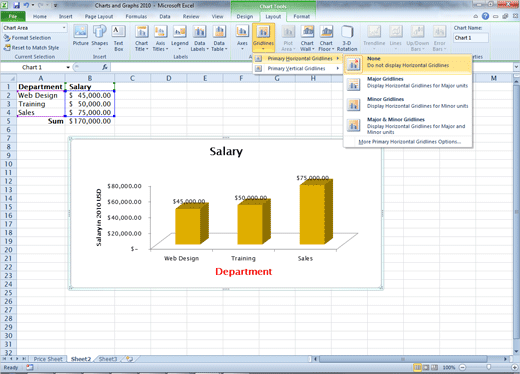Expand the Chart Area element dropdown
The height and width of the screenshot is (374, 520).
64,28
